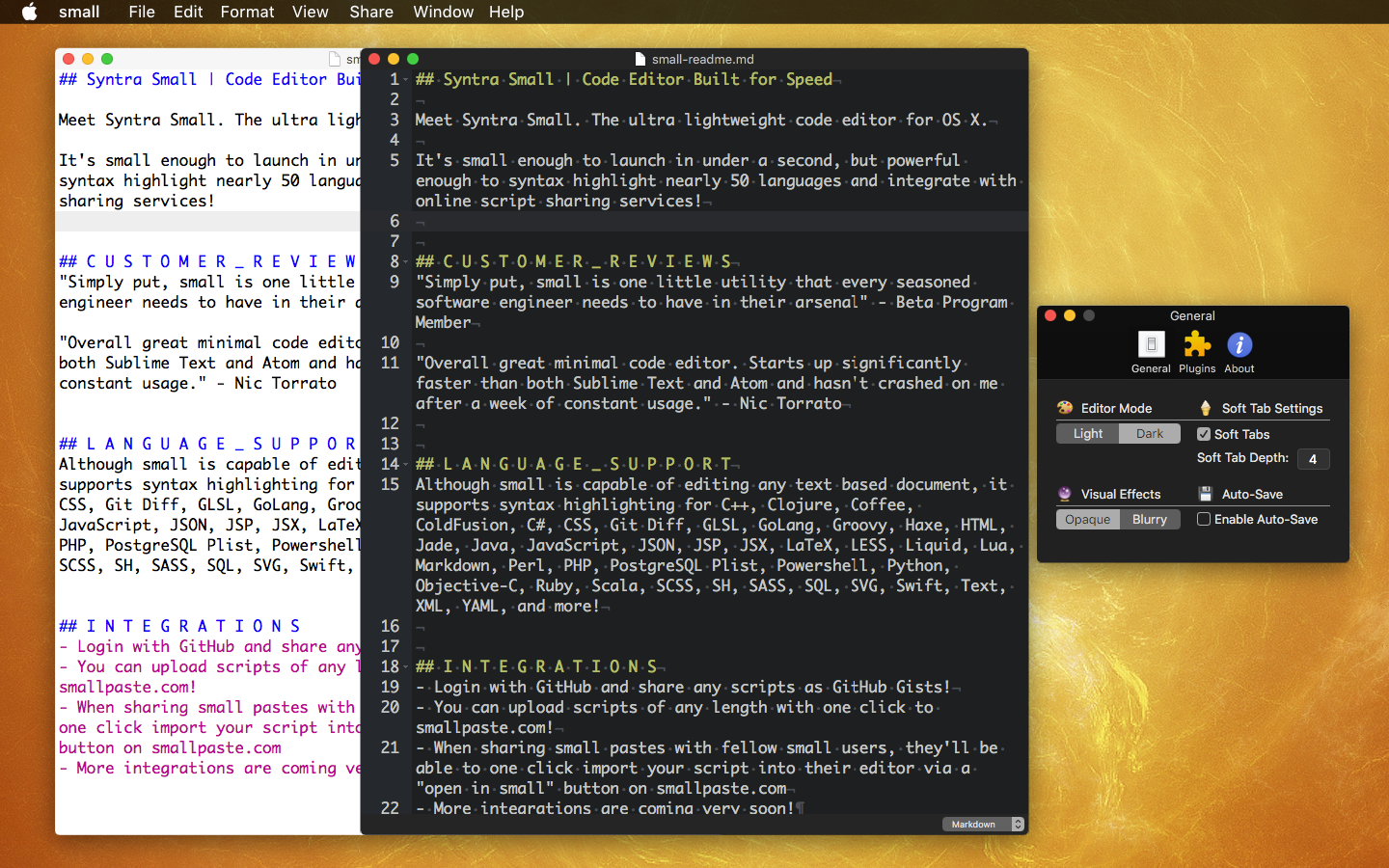Click the document icon in the light window title

[335, 59]
